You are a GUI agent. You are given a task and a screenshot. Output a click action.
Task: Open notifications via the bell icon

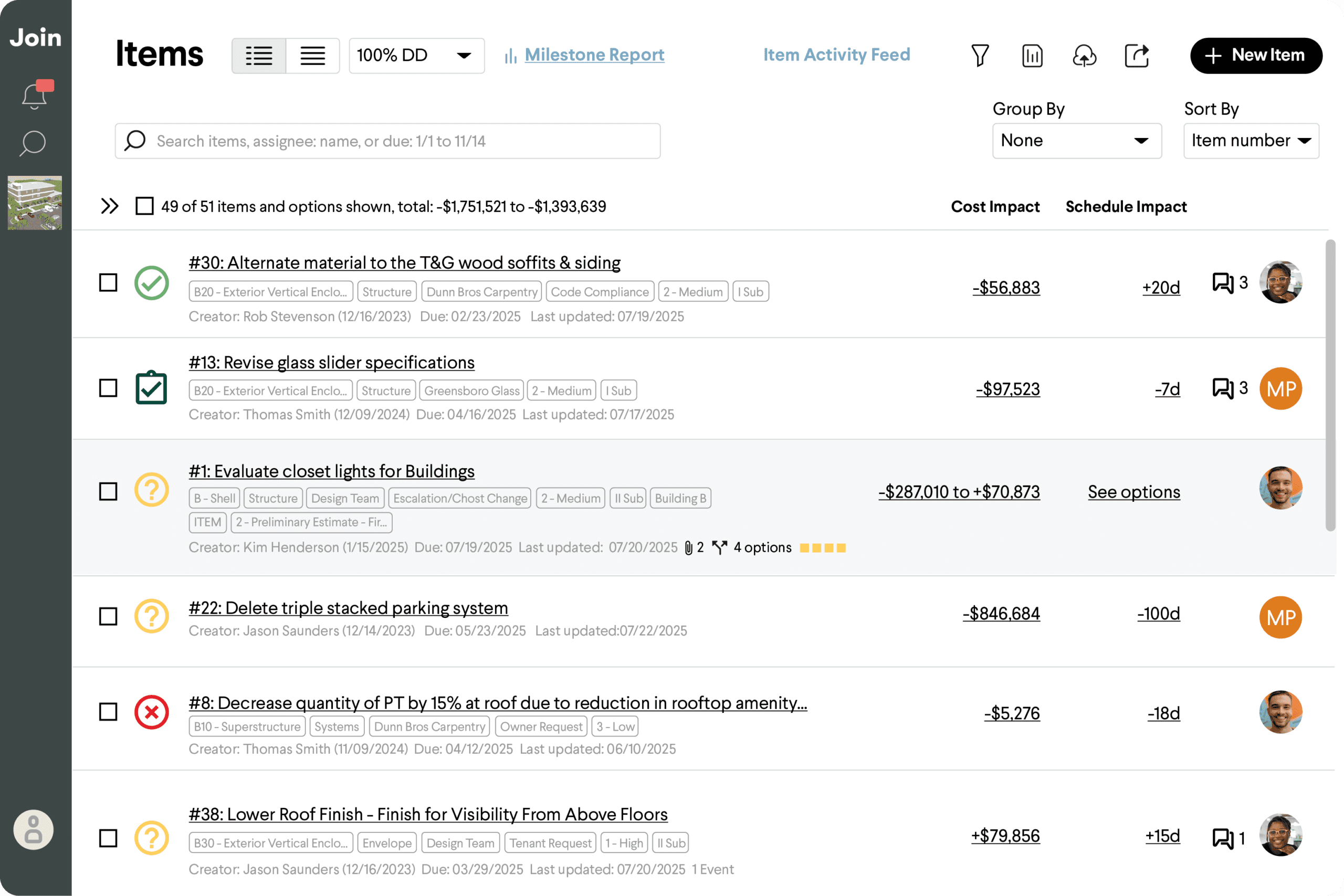coord(34,95)
